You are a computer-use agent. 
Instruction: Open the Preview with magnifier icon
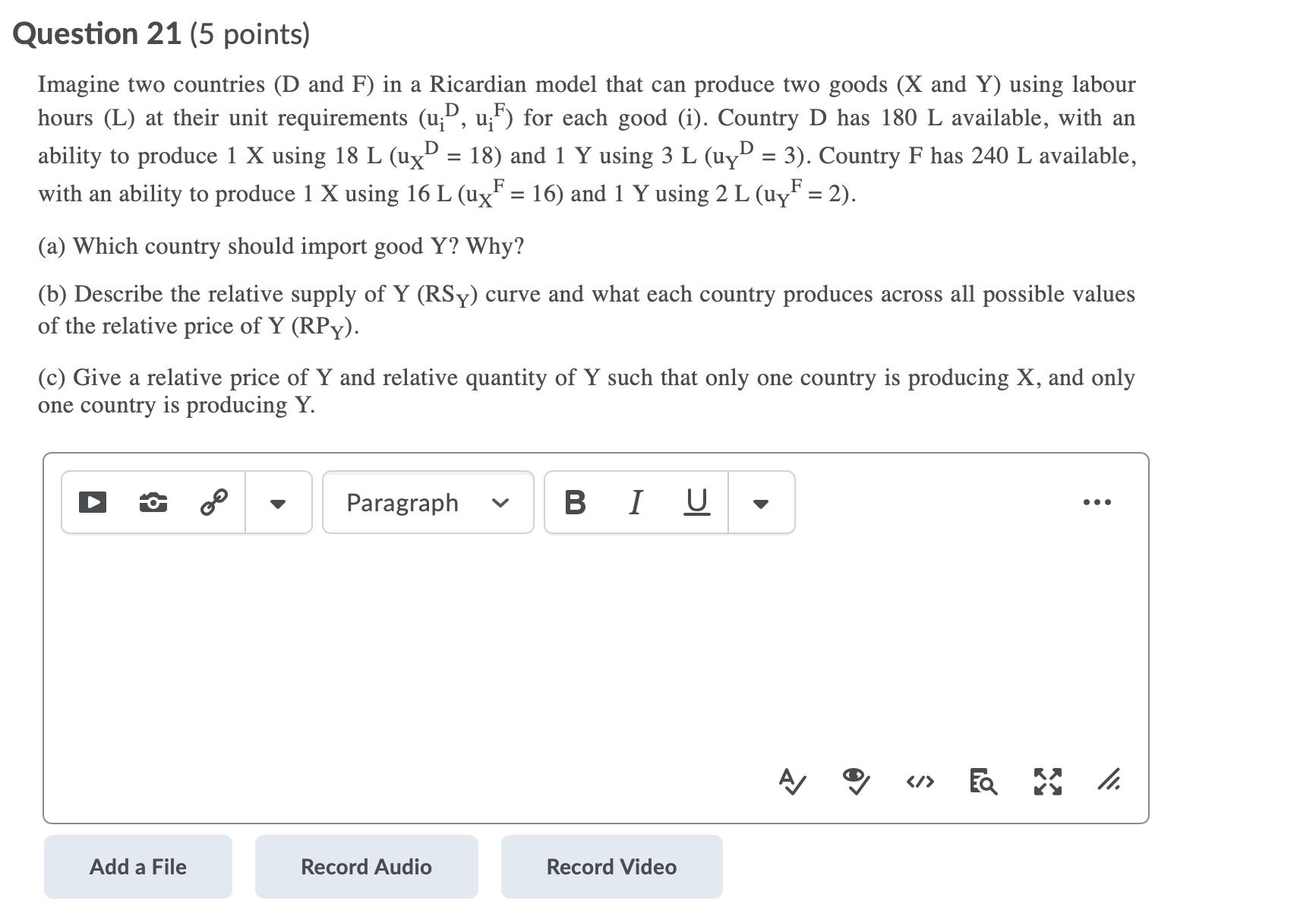[x=982, y=779]
